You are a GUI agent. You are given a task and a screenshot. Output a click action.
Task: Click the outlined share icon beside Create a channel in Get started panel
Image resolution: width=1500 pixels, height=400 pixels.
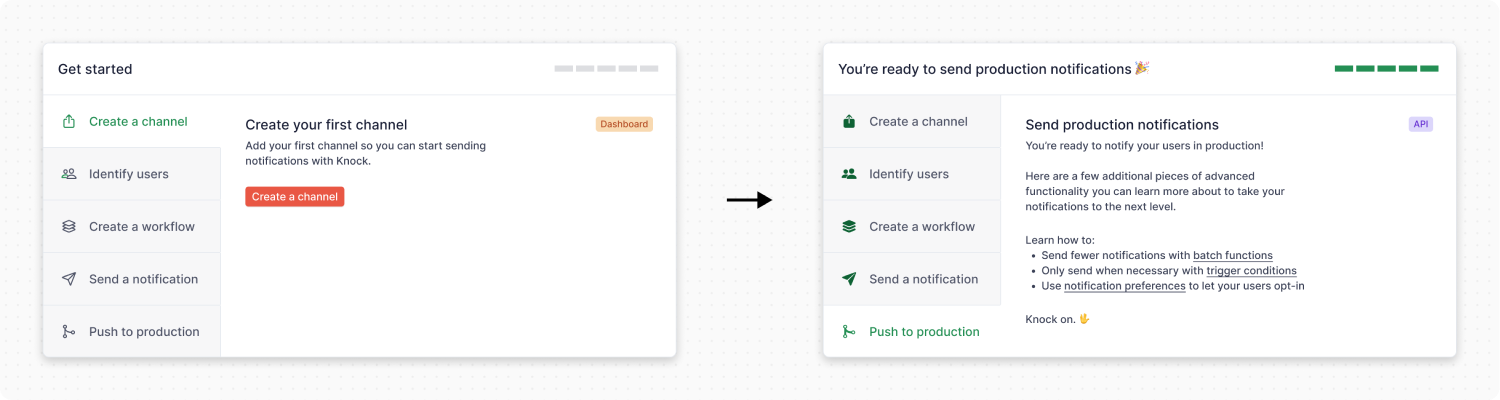tap(69, 122)
